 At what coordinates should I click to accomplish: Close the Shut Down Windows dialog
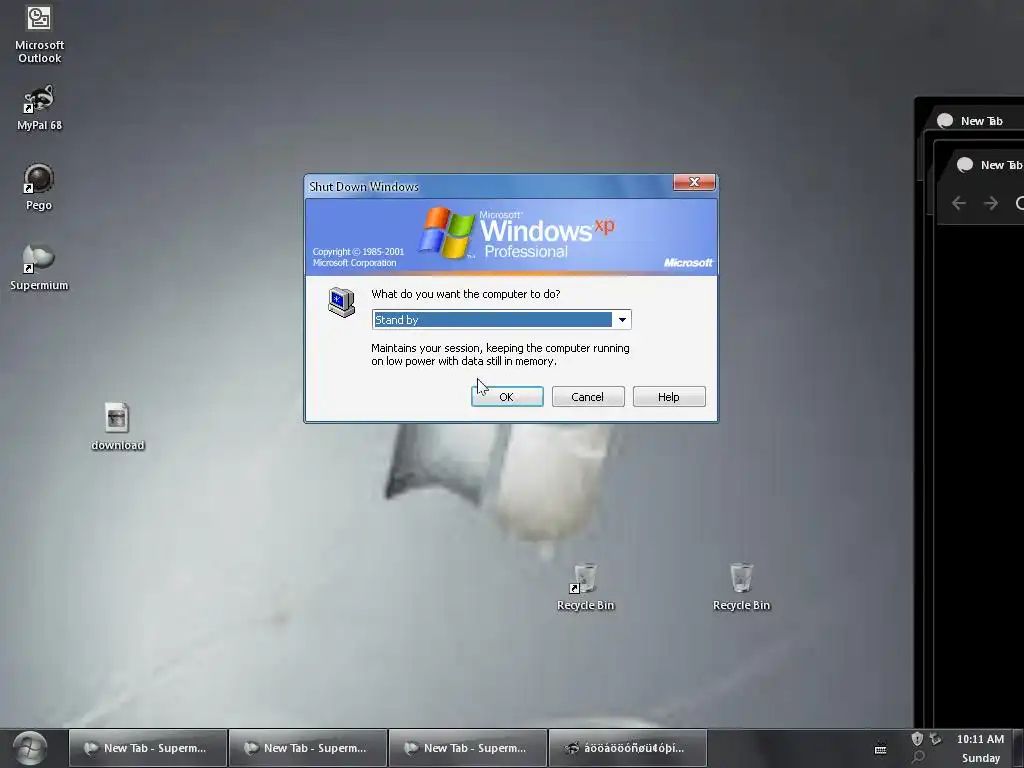(694, 182)
